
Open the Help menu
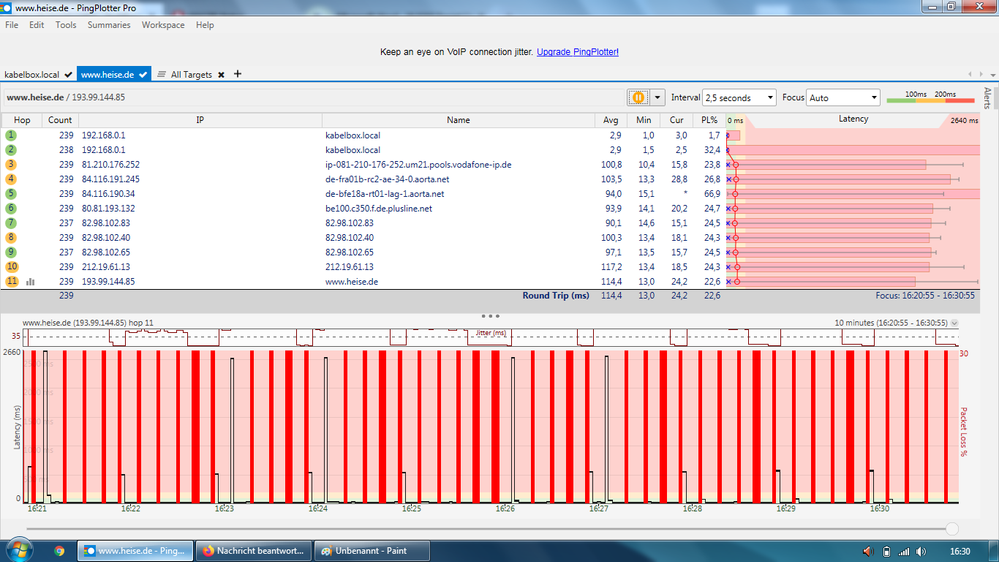tap(205, 25)
